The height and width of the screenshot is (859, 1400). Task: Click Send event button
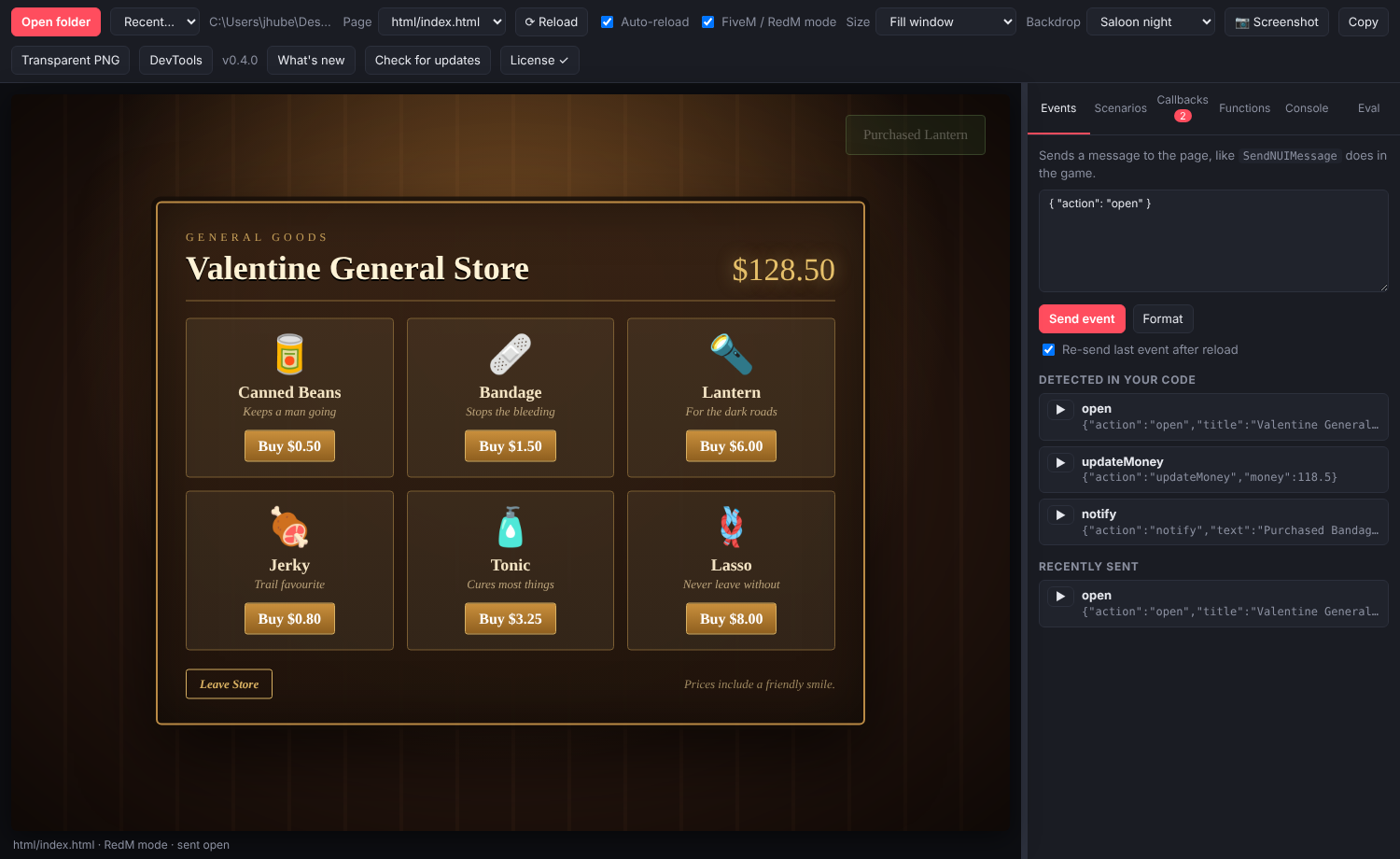tap(1082, 318)
